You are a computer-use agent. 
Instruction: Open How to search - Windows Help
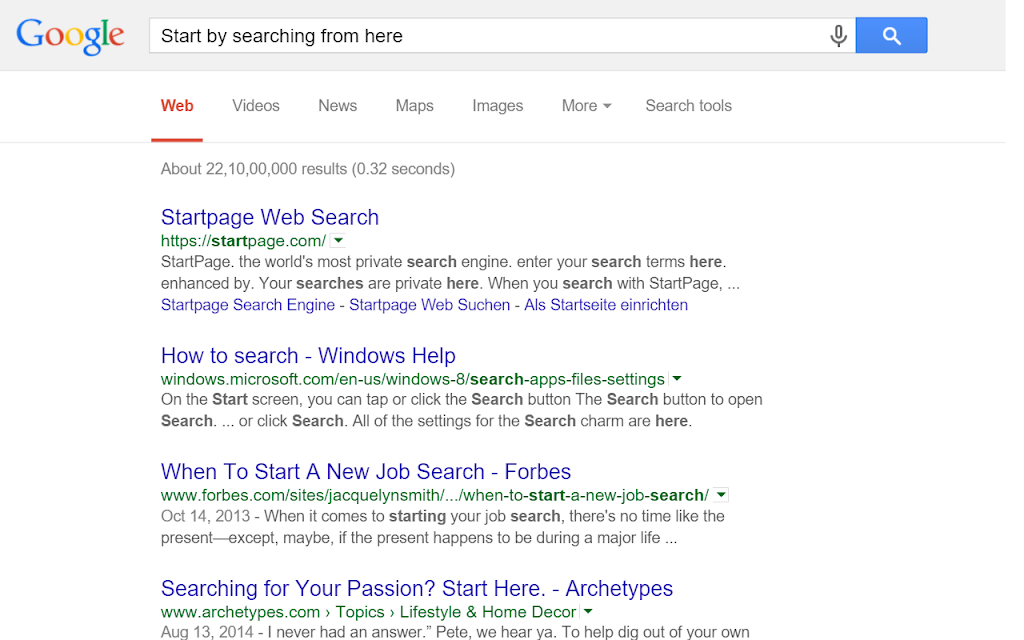pyautogui.click(x=308, y=356)
